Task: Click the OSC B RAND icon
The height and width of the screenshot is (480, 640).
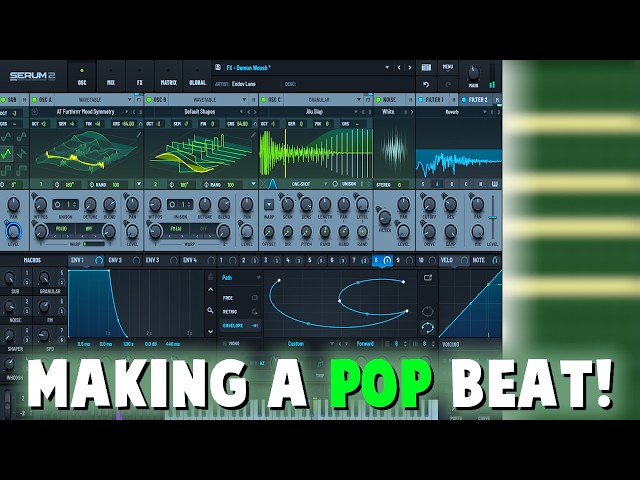Action: click(206, 184)
